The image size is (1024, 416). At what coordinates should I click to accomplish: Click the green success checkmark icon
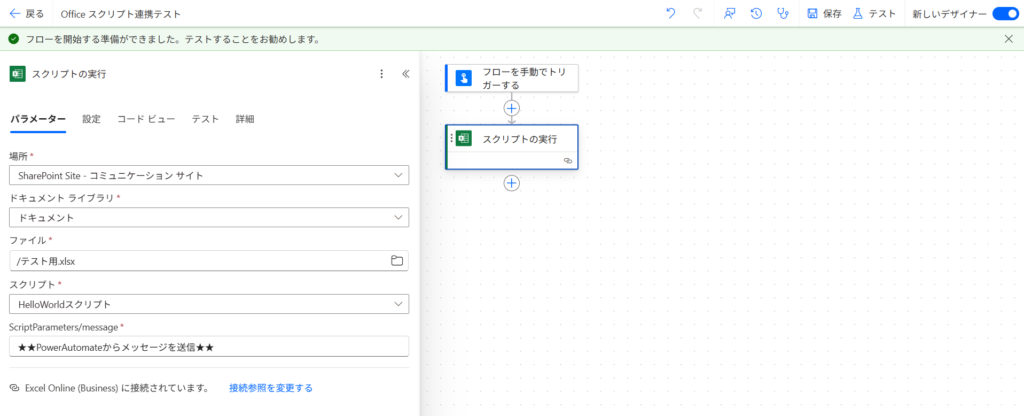pyautogui.click(x=14, y=39)
